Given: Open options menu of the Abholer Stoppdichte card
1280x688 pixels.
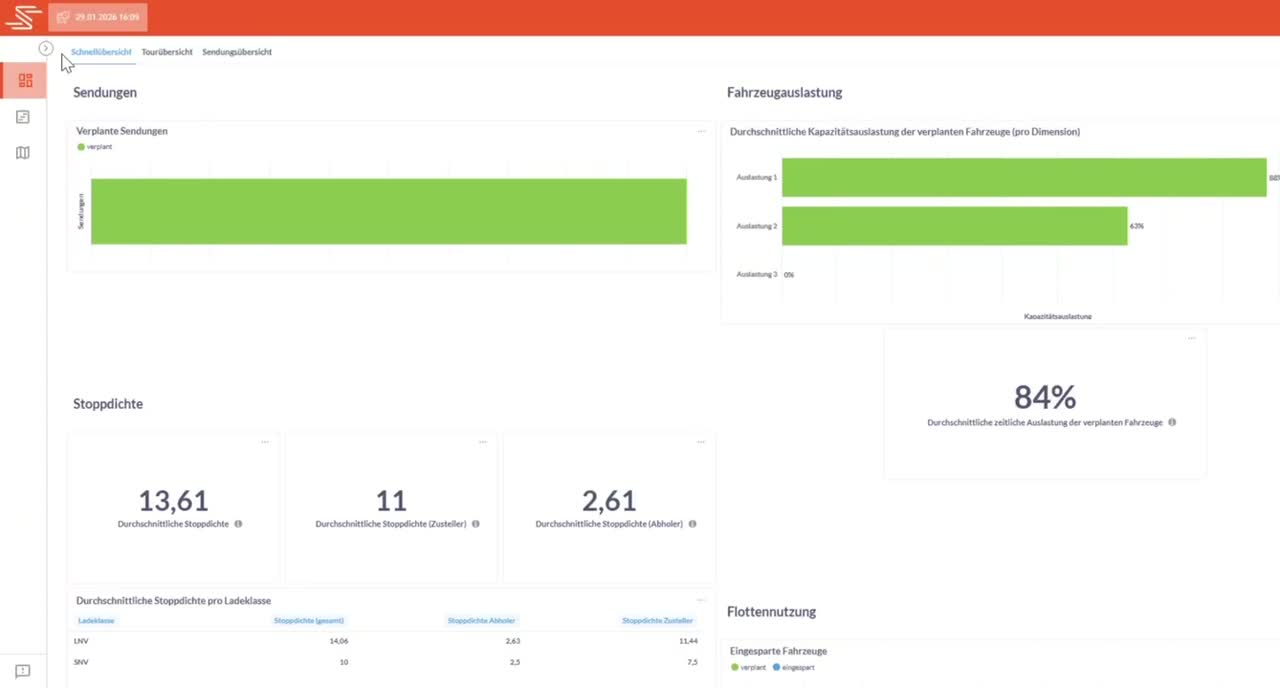Looking at the screenshot, I should tap(701, 442).
